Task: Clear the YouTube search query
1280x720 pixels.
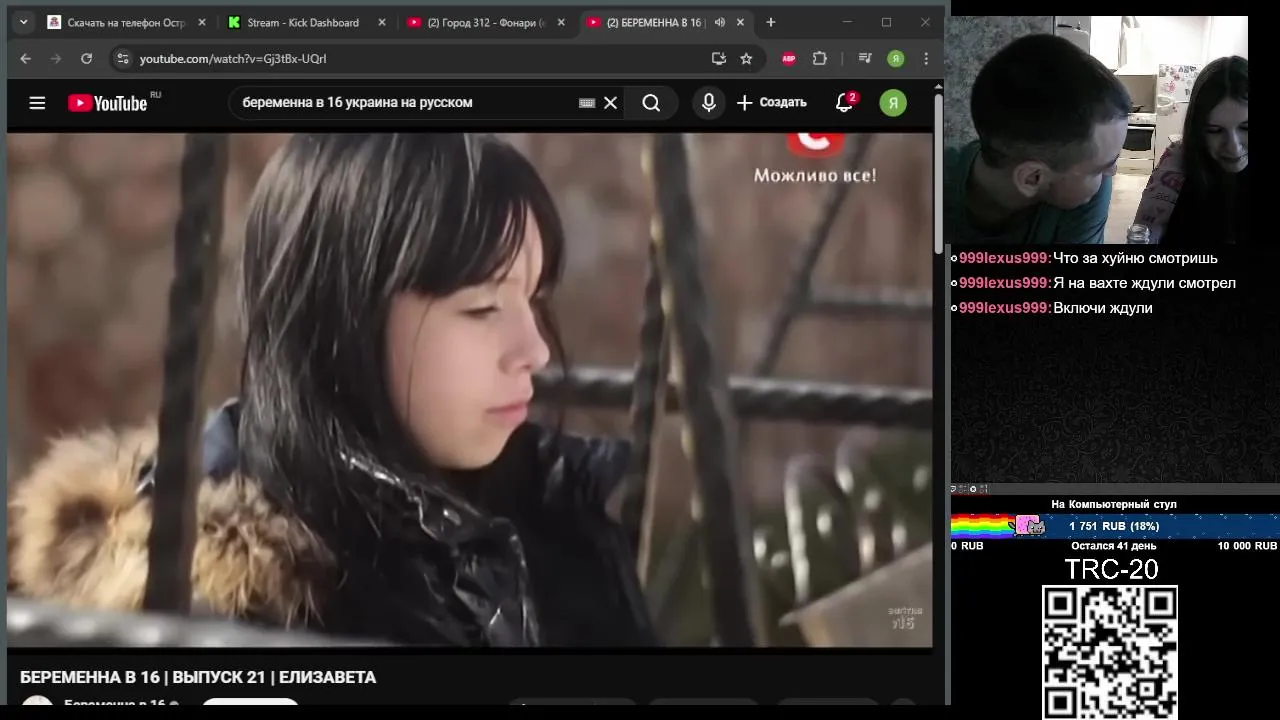Action: (x=611, y=103)
